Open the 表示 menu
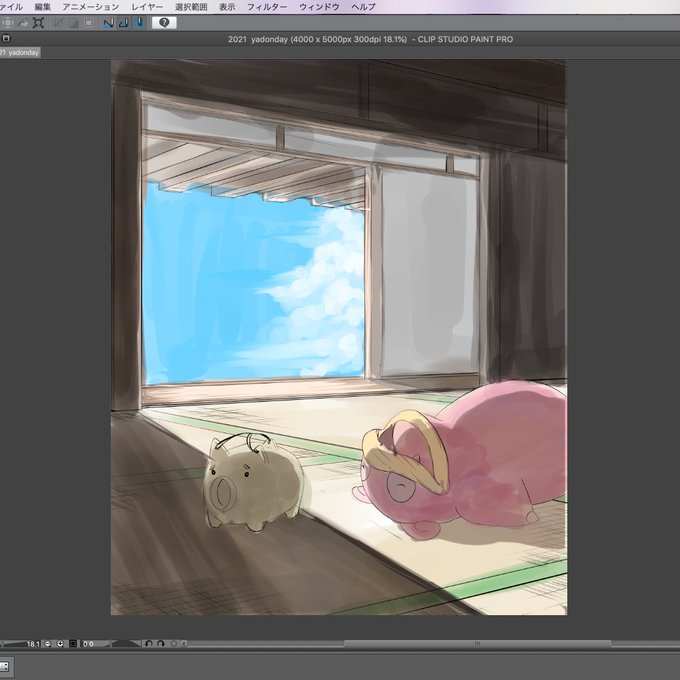This screenshot has height=680, width=680. click(227, 7)
